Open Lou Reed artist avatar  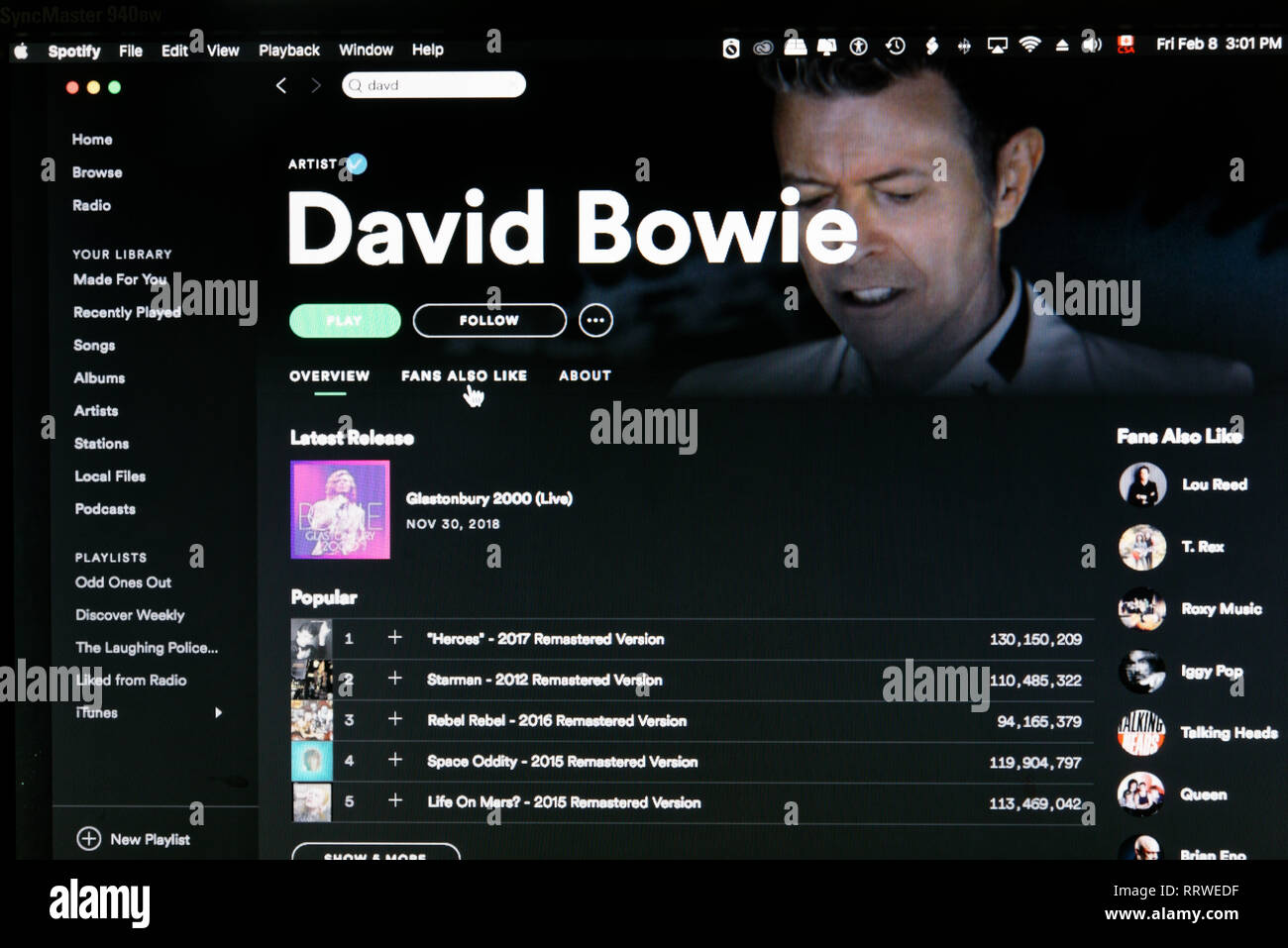(1142, 485)
